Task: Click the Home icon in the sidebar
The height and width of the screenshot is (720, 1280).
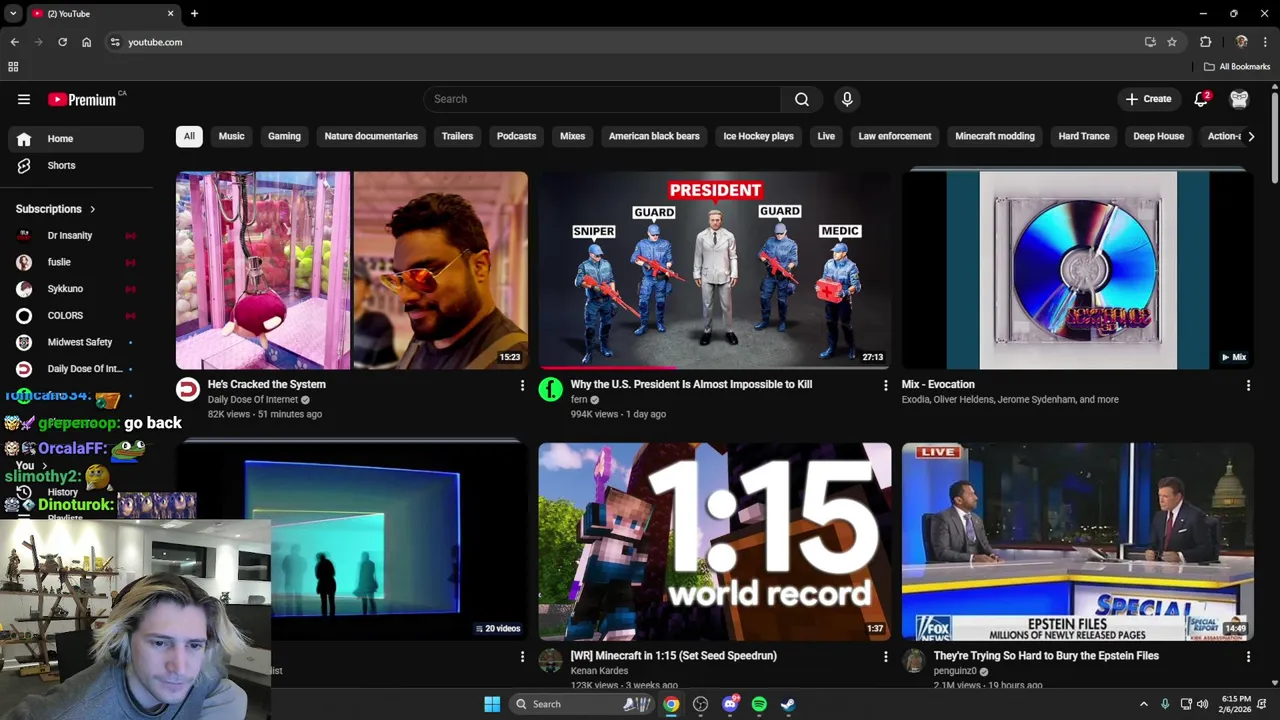Action: point(24,139)
